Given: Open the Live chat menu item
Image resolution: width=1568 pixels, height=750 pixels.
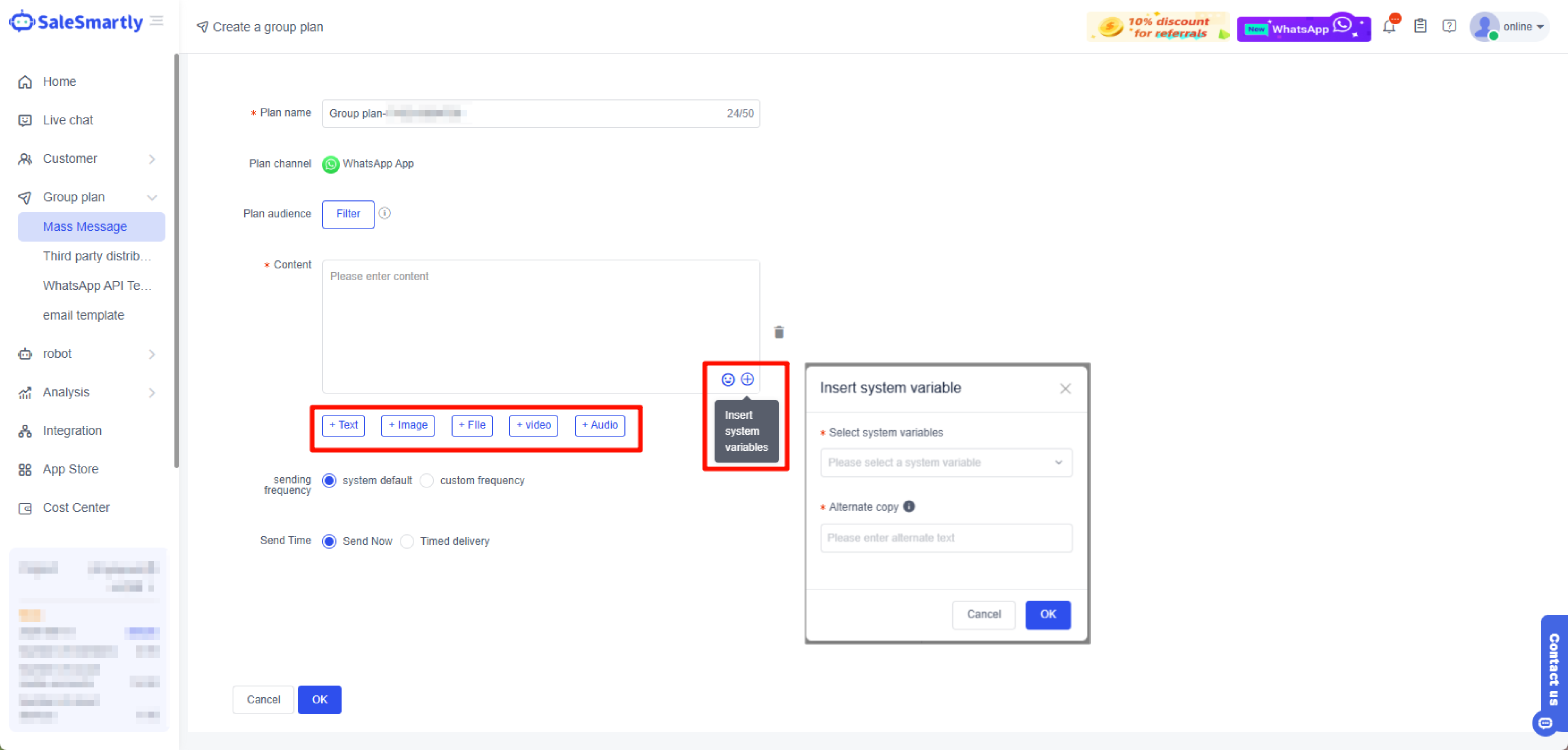Looking at the screenshot, I should [x=68, y=120].
